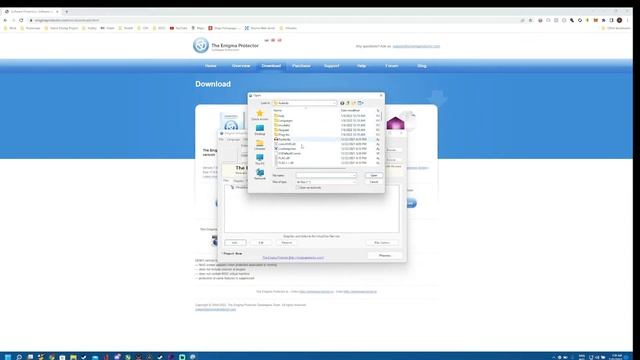Viewport: 640px width, 360px height.
Task: Go back in Chrome browser
Action: [x=5, y=20]
